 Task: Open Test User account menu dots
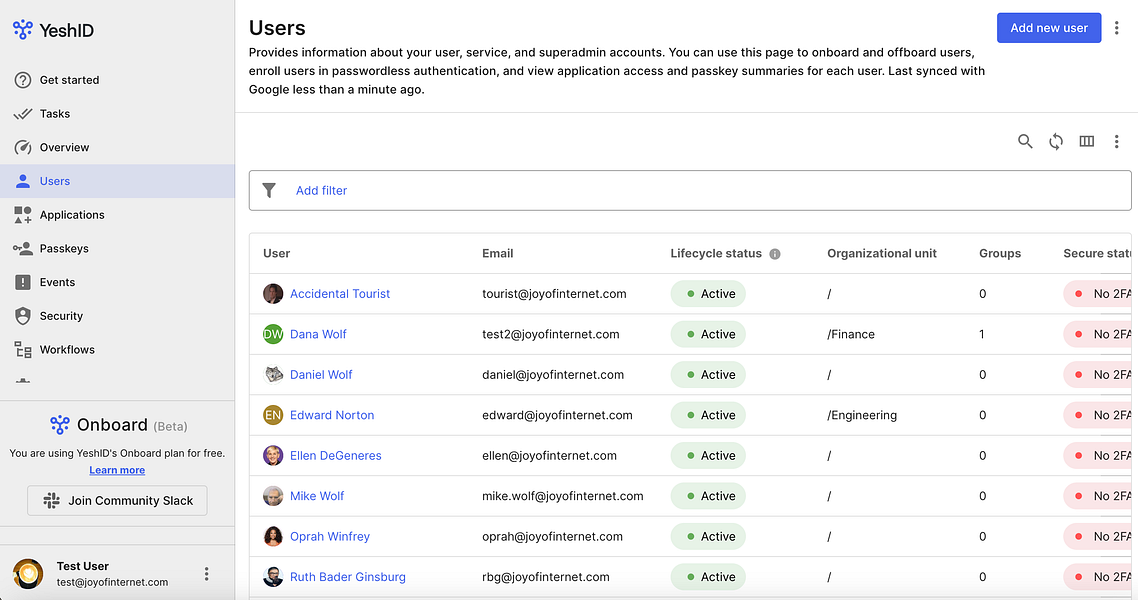pos(207,574)
